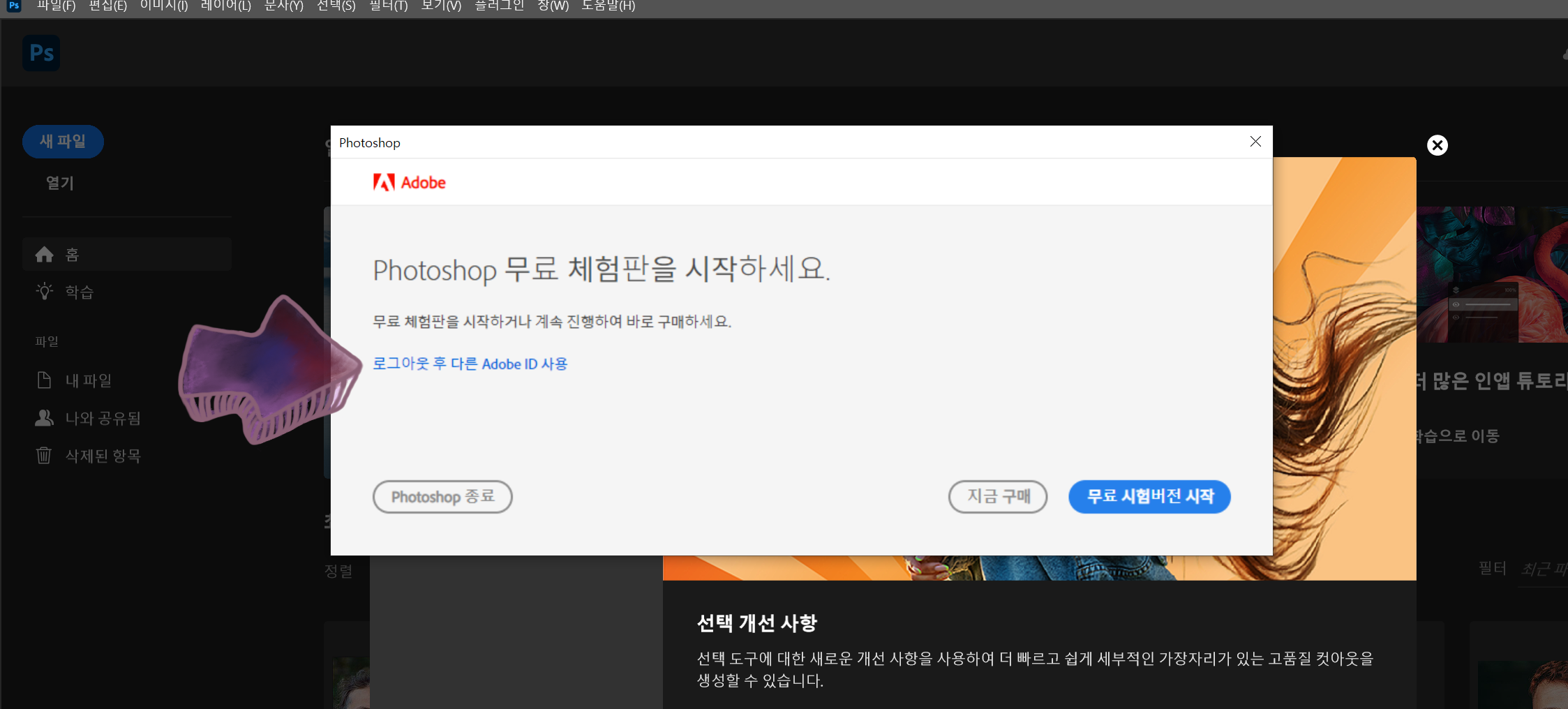Click the 삭제된 항목 trash icon
The height and width of the screenshot is (709, 1568).
(44, 456)
